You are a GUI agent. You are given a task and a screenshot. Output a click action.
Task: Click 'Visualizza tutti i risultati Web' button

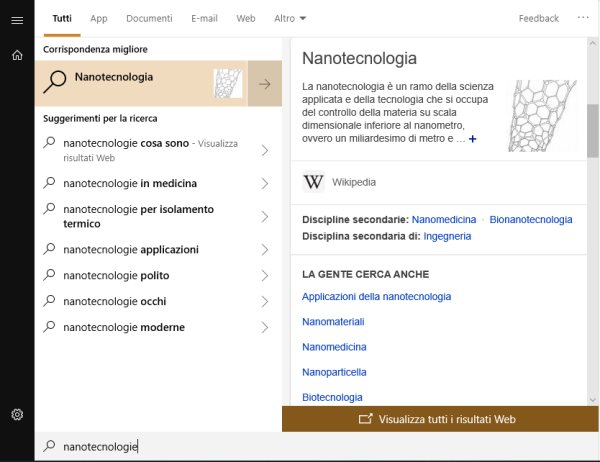(440, 419)
